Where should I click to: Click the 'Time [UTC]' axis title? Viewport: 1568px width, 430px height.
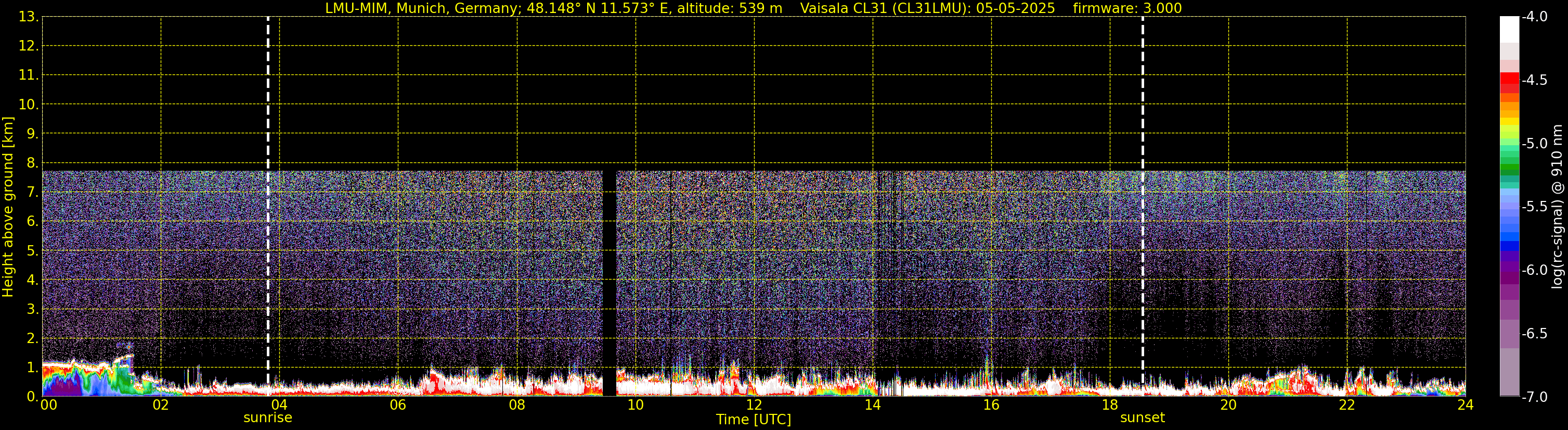coord(754,420)
